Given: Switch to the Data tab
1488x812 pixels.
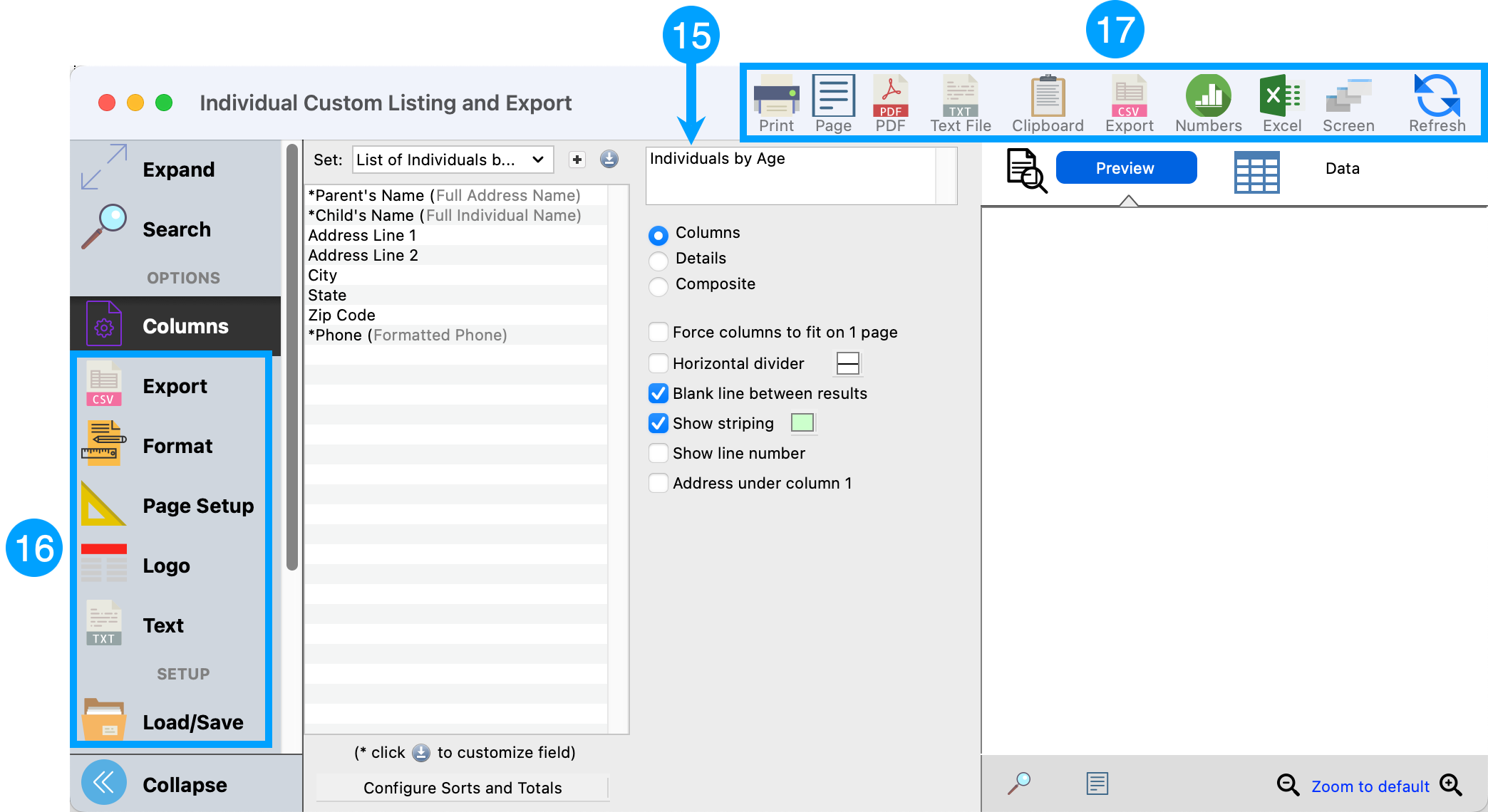Looking at the screenshot, I should [x=1342, y=169].
